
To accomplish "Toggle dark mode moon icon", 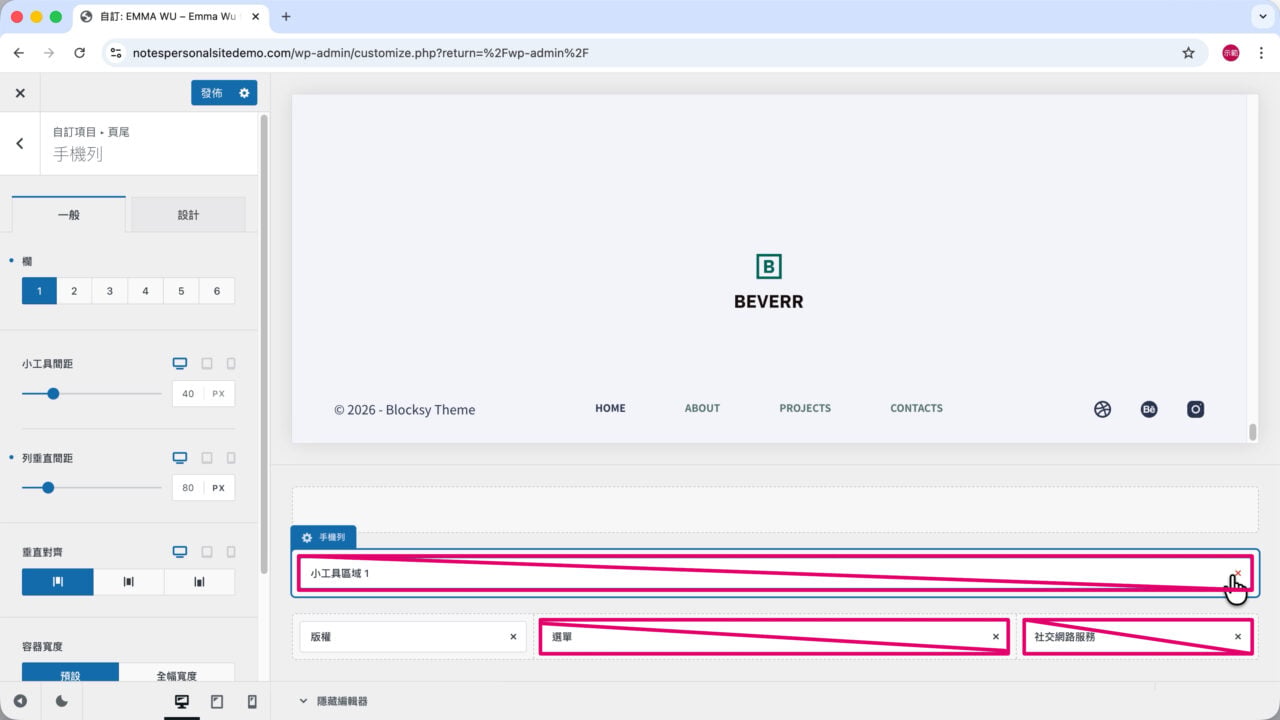I will pyautogui.click(x=62, y=702).
